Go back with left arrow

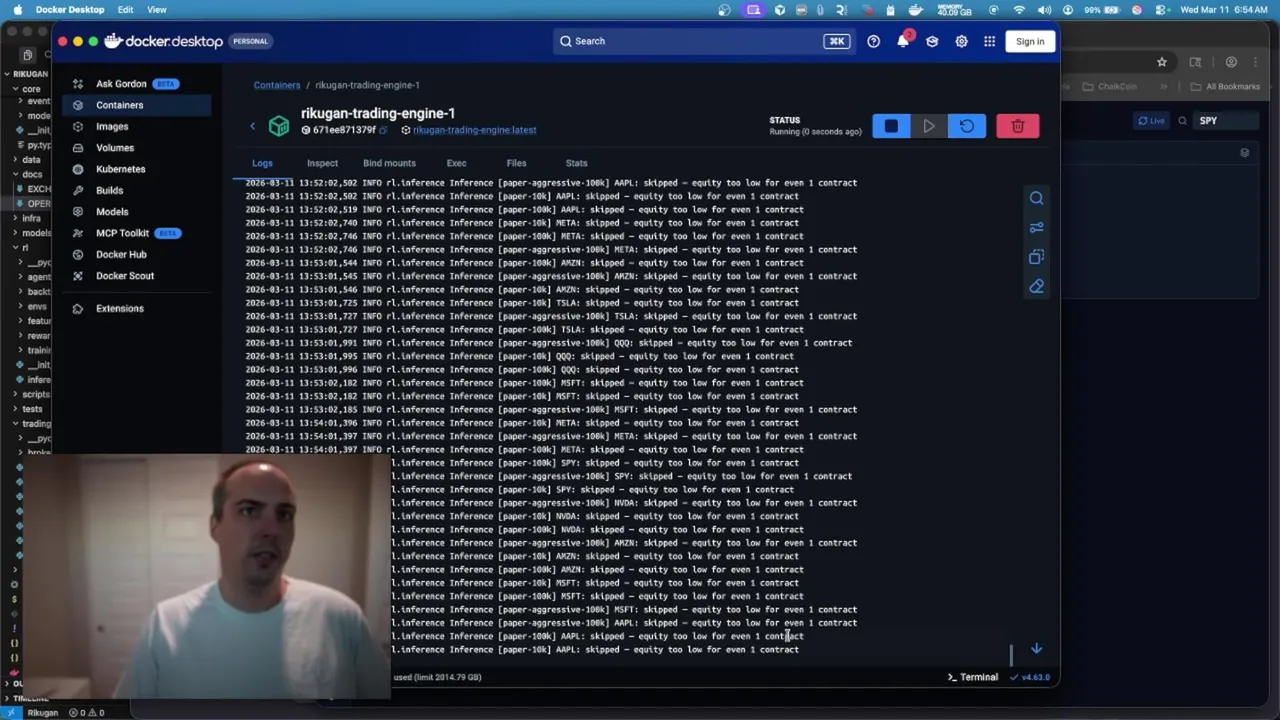253,126
